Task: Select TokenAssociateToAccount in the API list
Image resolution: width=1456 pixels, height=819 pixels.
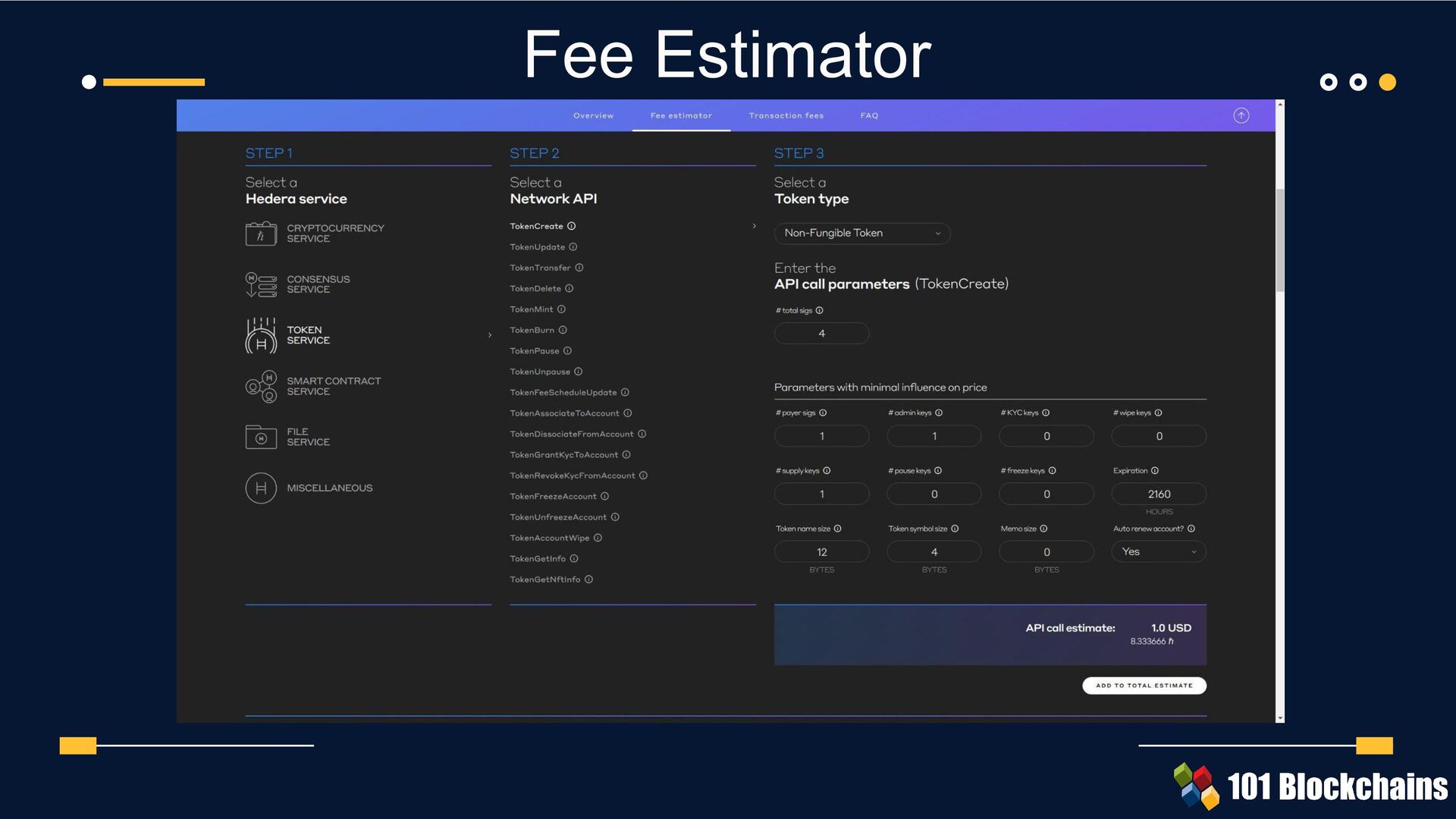Action: click(x=564, y=413)
